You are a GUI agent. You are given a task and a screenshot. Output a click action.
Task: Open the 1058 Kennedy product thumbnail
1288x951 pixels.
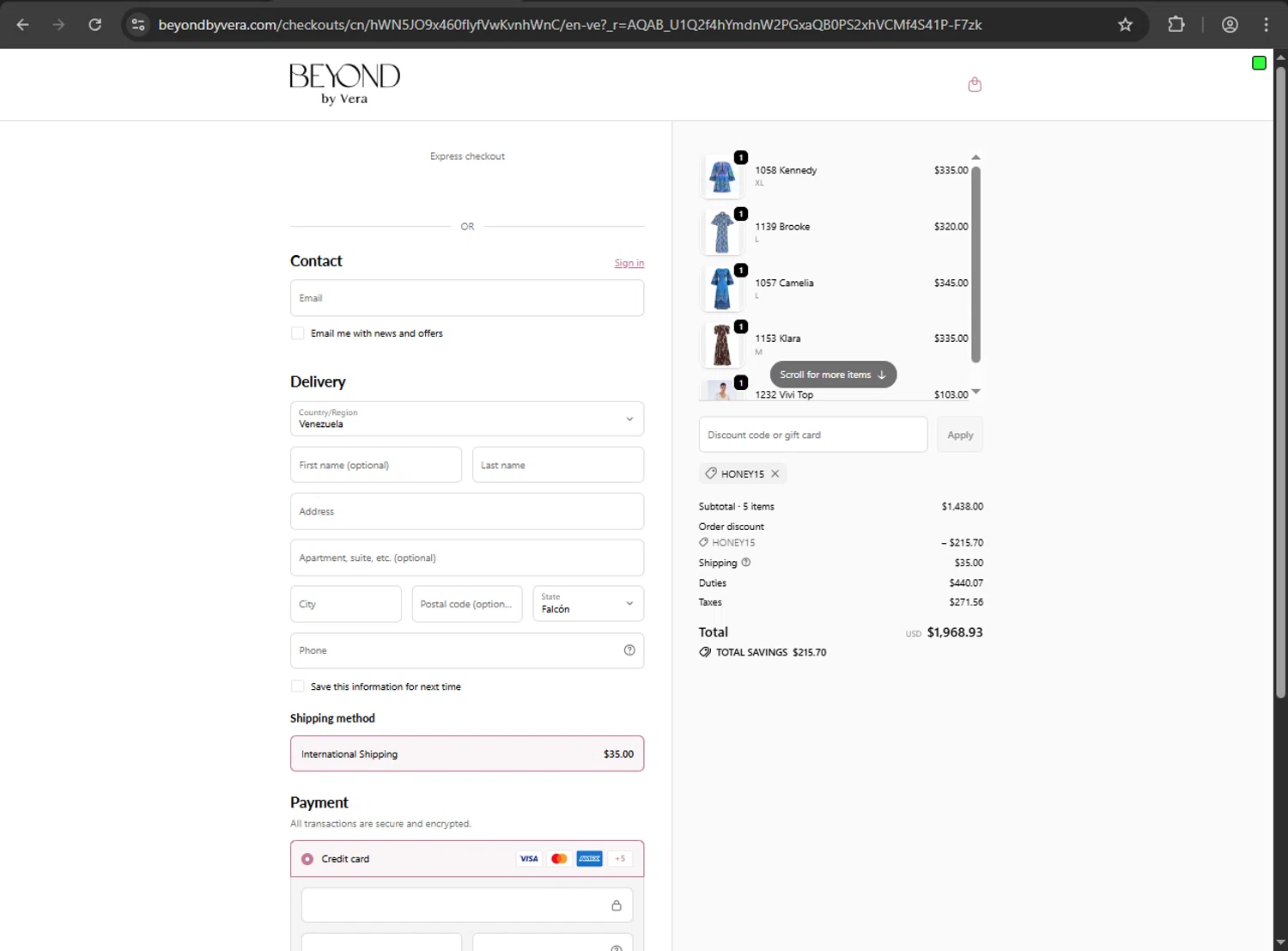coord(722,176)
